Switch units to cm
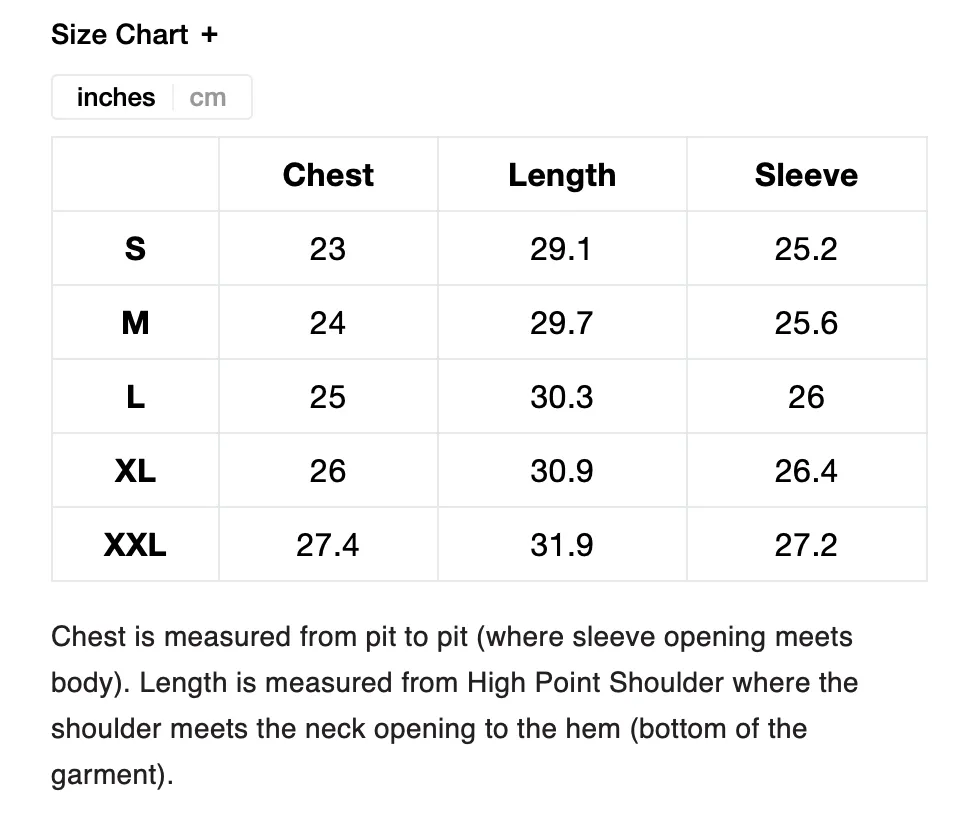 click(208, 98)
